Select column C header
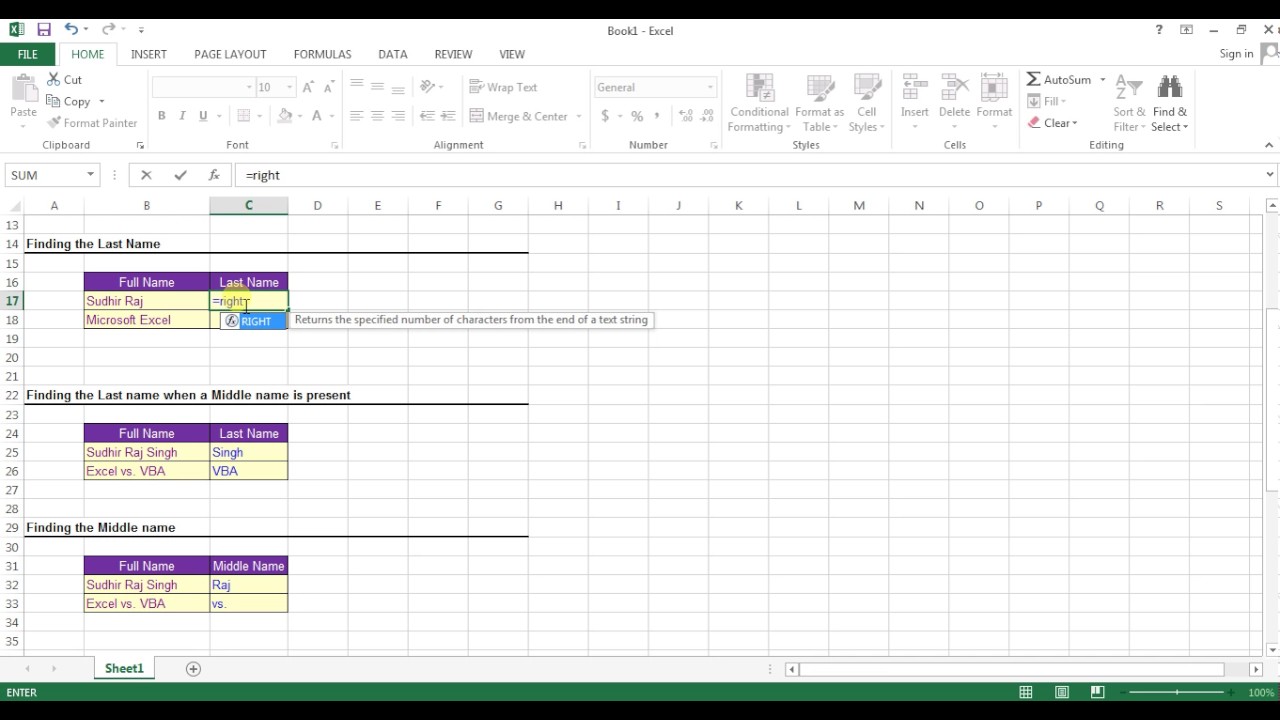 click(x=249, y=205)
